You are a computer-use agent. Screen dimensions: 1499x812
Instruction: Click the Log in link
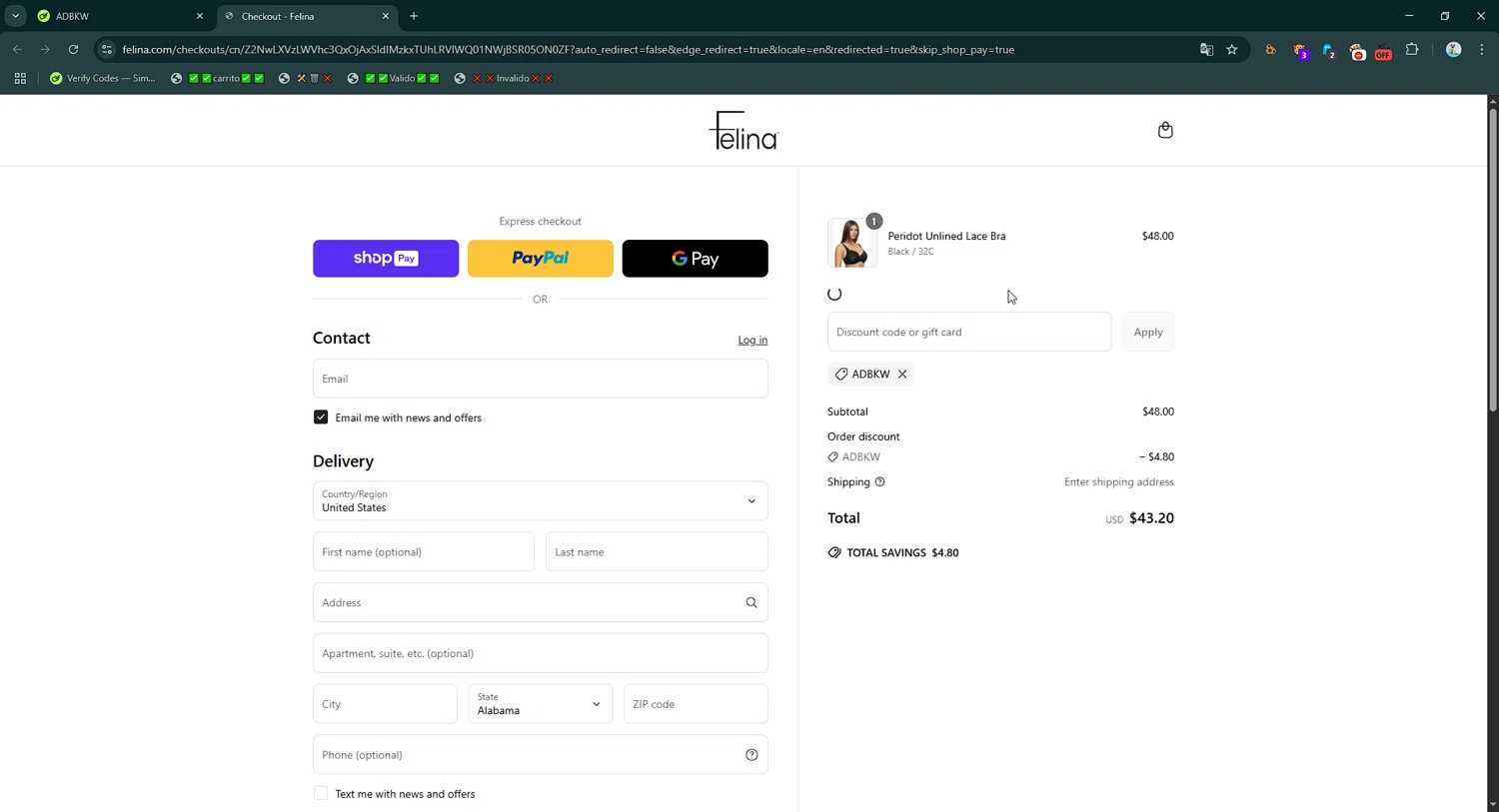pyautogui.click(x=752, y=340)
